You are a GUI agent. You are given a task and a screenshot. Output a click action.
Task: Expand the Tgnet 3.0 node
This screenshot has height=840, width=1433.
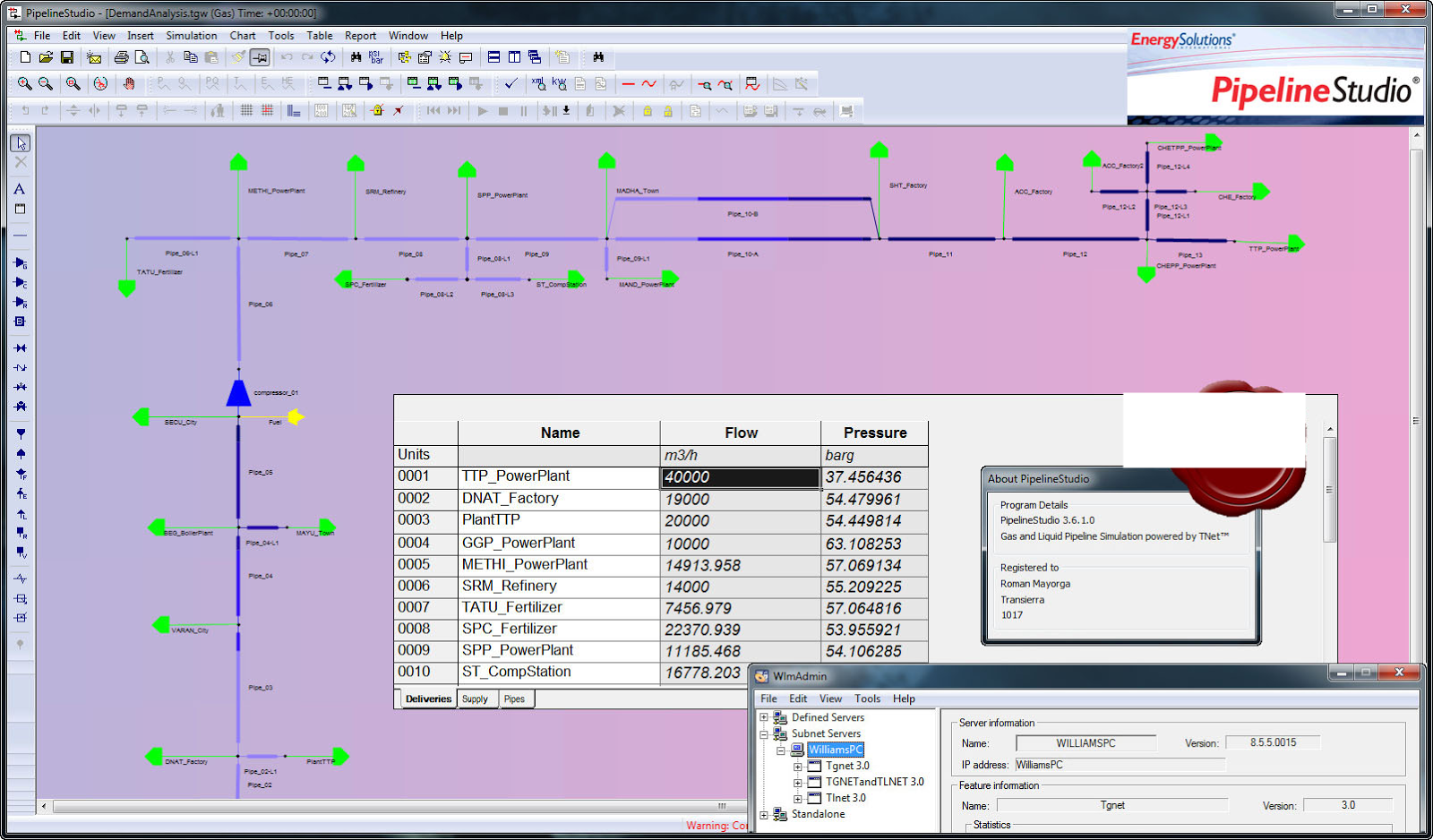pos(798,766)
